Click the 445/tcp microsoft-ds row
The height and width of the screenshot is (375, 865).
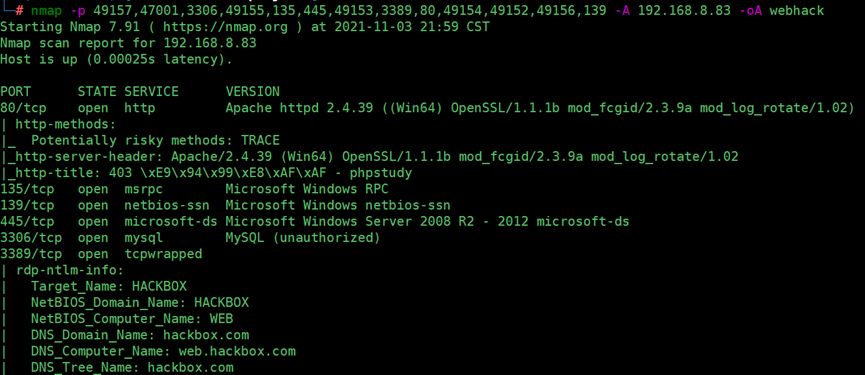click(x=314, y=222)
